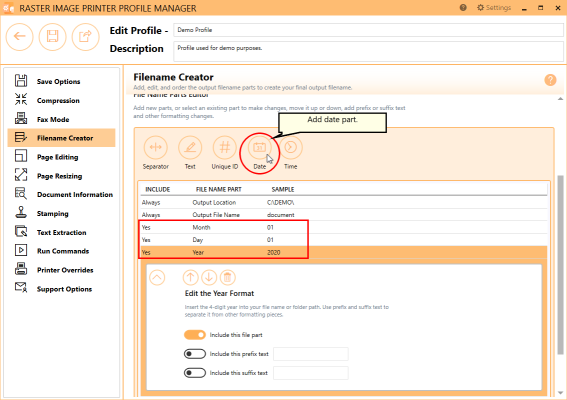The width and height of the screenshot is (567, 400).
Task: Open the Page Editing section
Action: coord(61,157)
